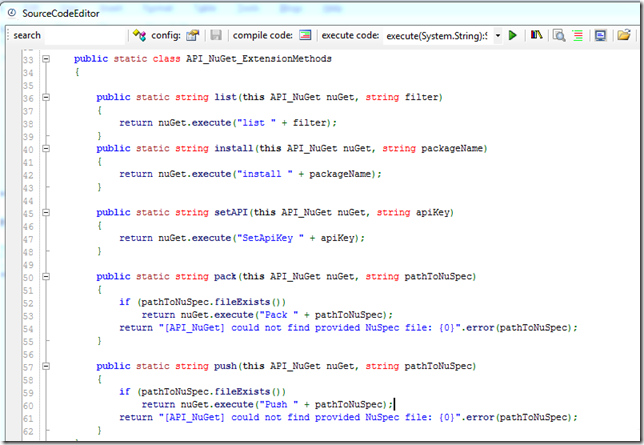Collapse the setAPI method at line 45

click(46, 212)
